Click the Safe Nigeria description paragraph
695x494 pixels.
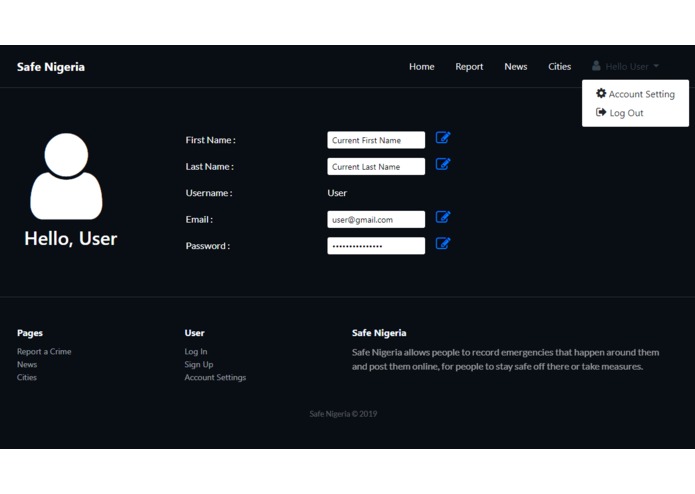[x=505, y=359]
